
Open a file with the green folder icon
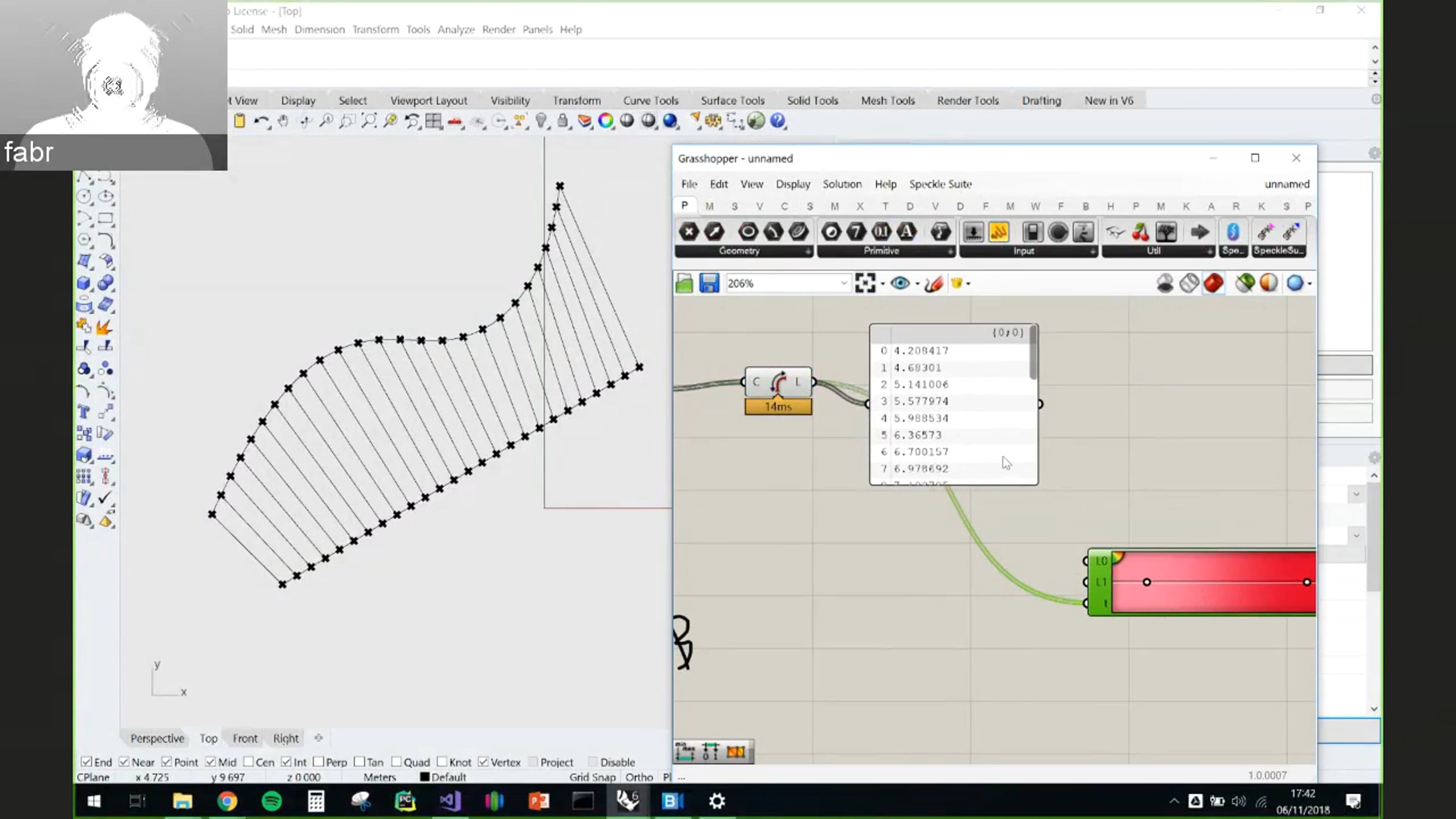point(684,283)
